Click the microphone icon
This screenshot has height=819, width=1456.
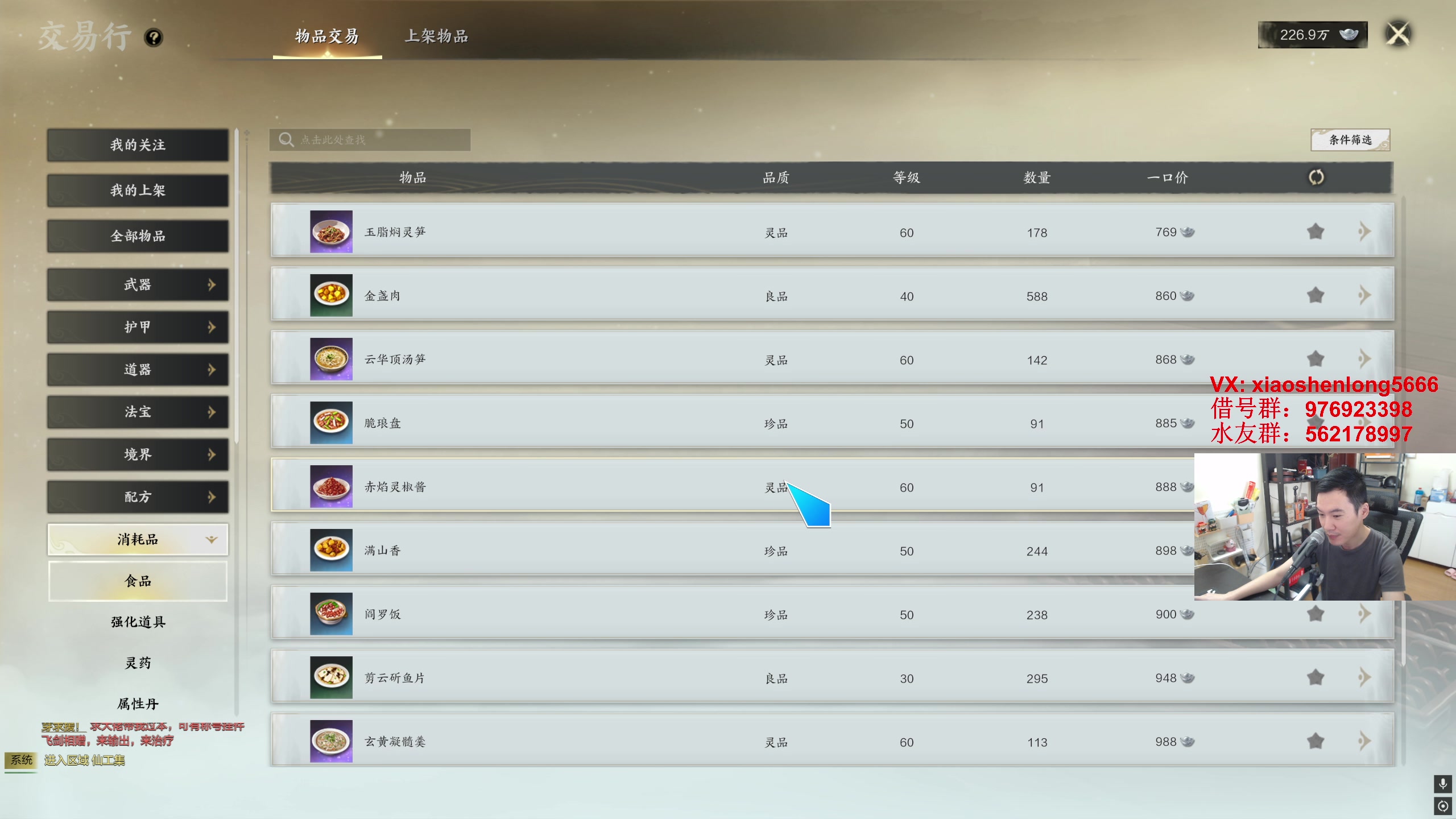coord(1443,784)
